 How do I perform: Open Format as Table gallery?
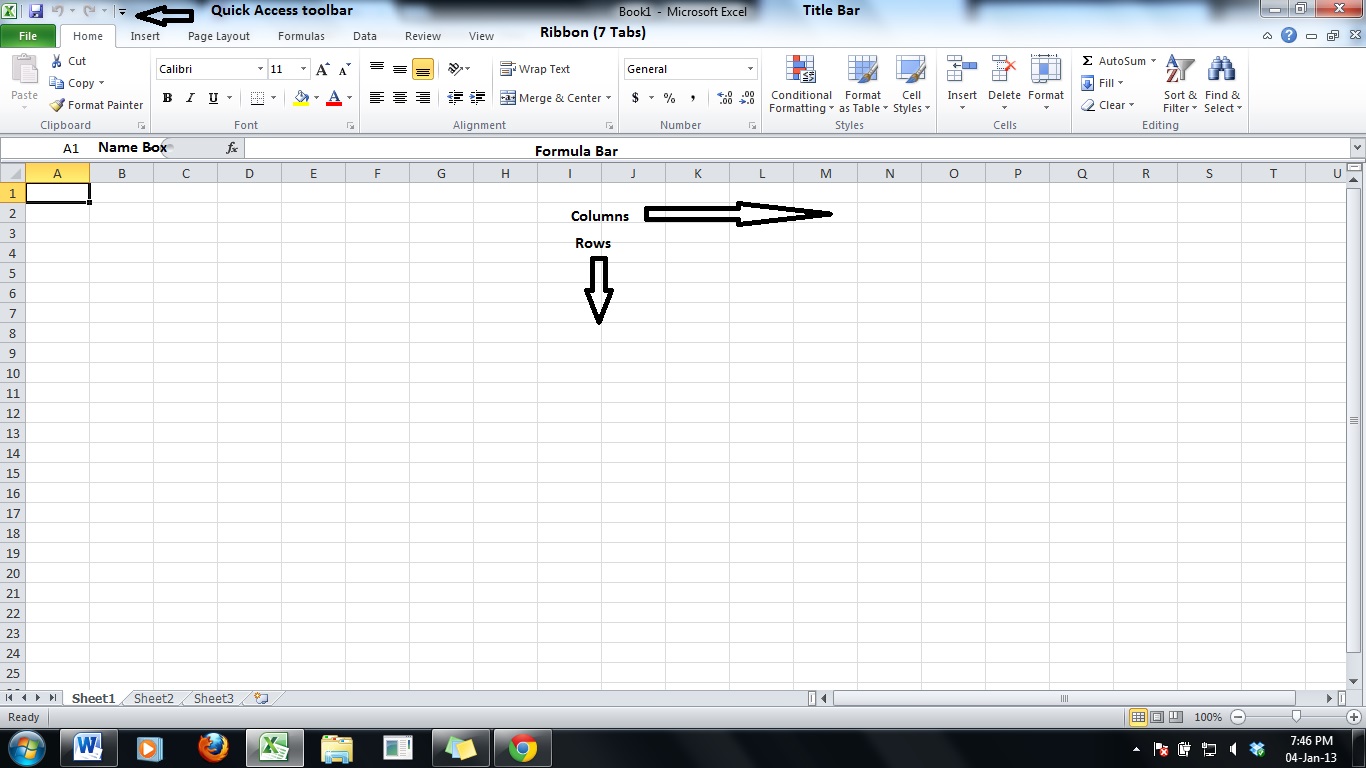coord(863,84)
